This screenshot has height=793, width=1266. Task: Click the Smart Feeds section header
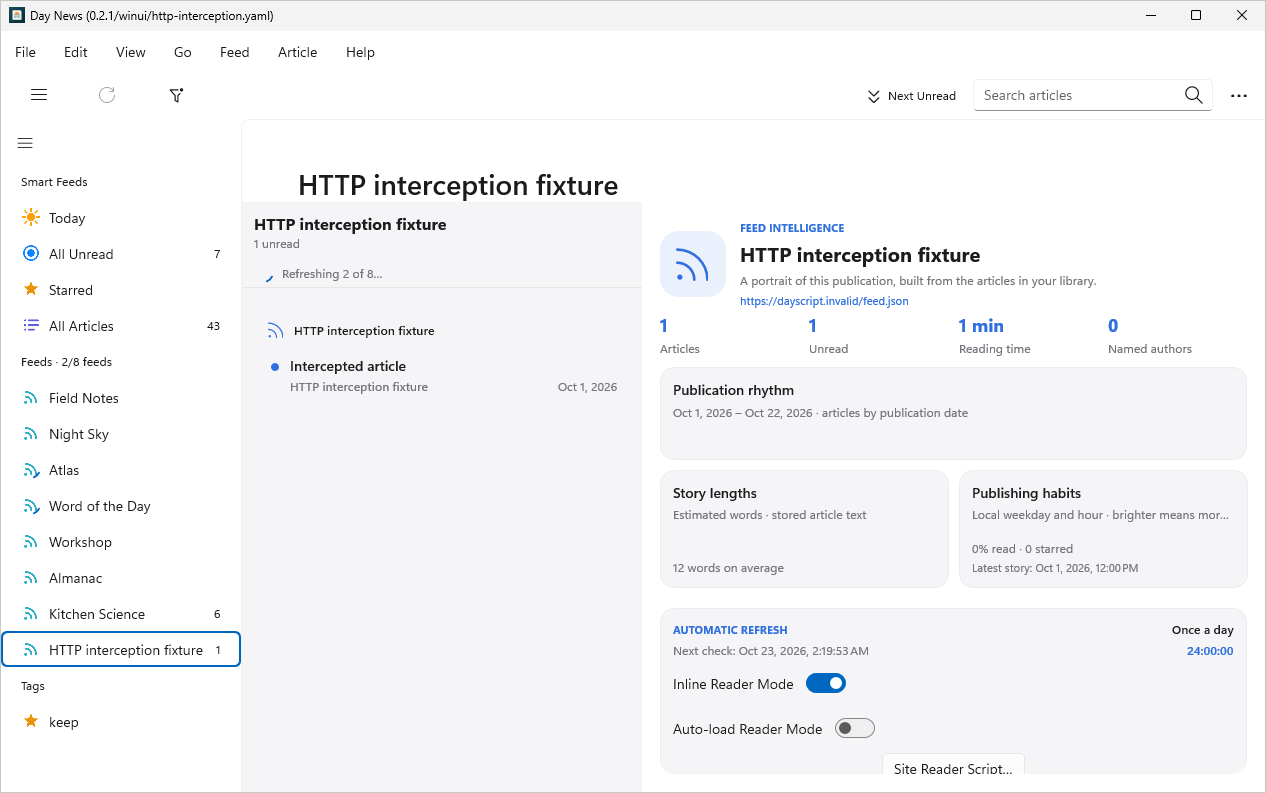54,182
